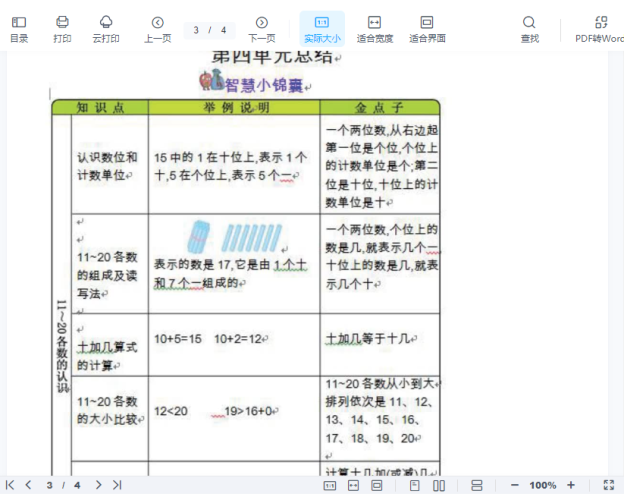Launch PDF转Word converter
624x500 pixels.
click(600, 29)
